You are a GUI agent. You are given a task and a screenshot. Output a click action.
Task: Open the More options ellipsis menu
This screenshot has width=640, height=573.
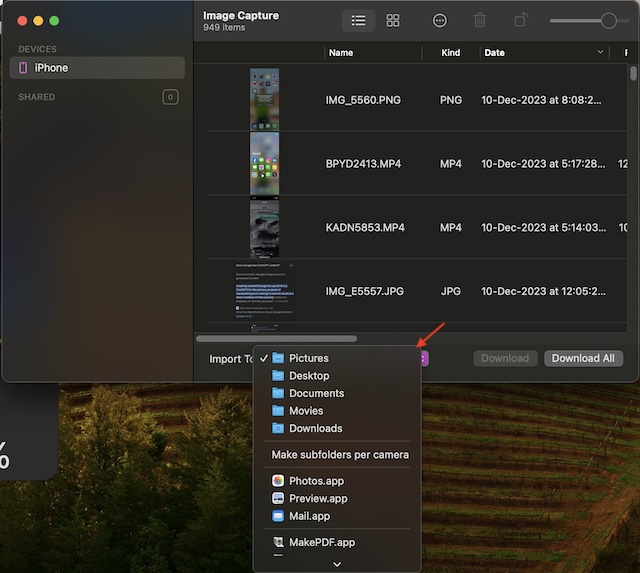point(440,20)
